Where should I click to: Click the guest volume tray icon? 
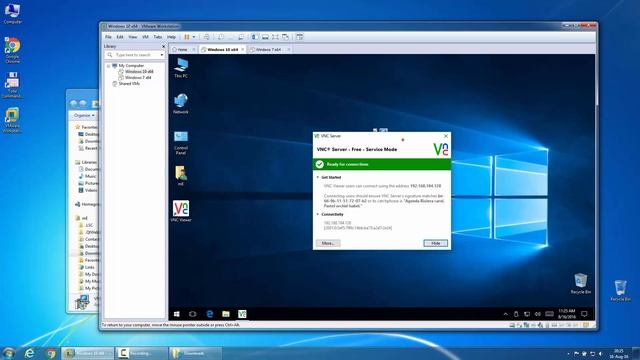click(538, 314)
